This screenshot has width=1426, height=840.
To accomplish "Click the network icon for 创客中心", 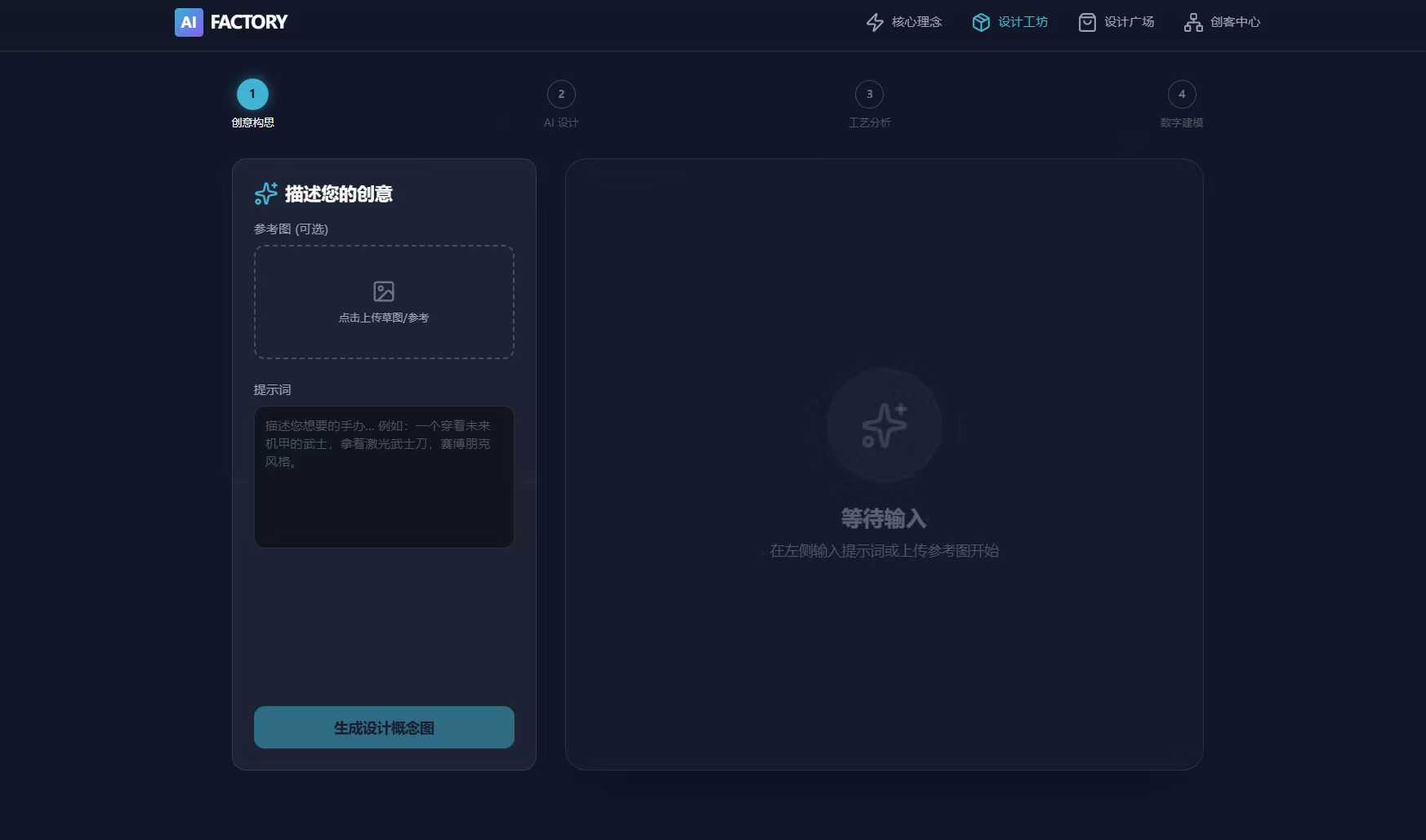I will tap(1193, 22).
